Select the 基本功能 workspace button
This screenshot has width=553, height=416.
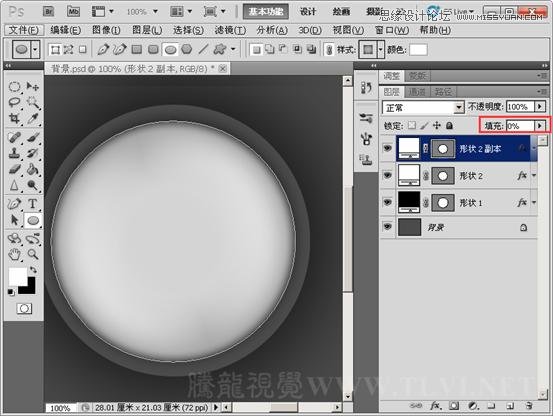point(266,12)
